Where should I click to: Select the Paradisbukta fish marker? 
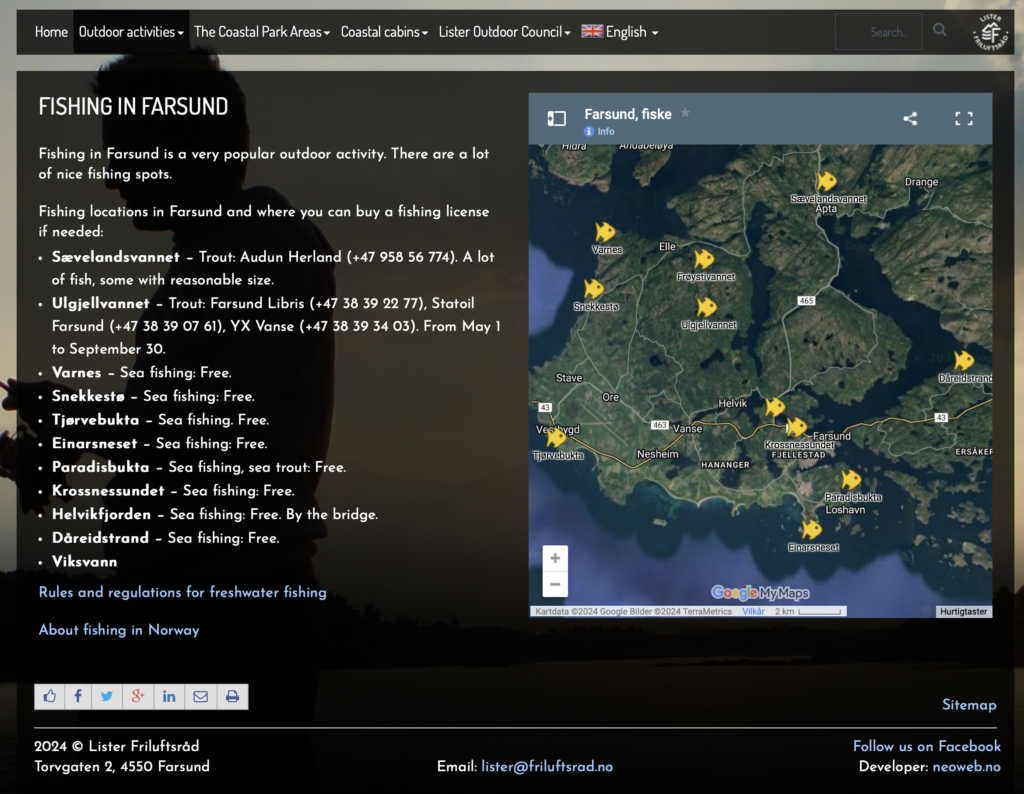tap(850, 480)
